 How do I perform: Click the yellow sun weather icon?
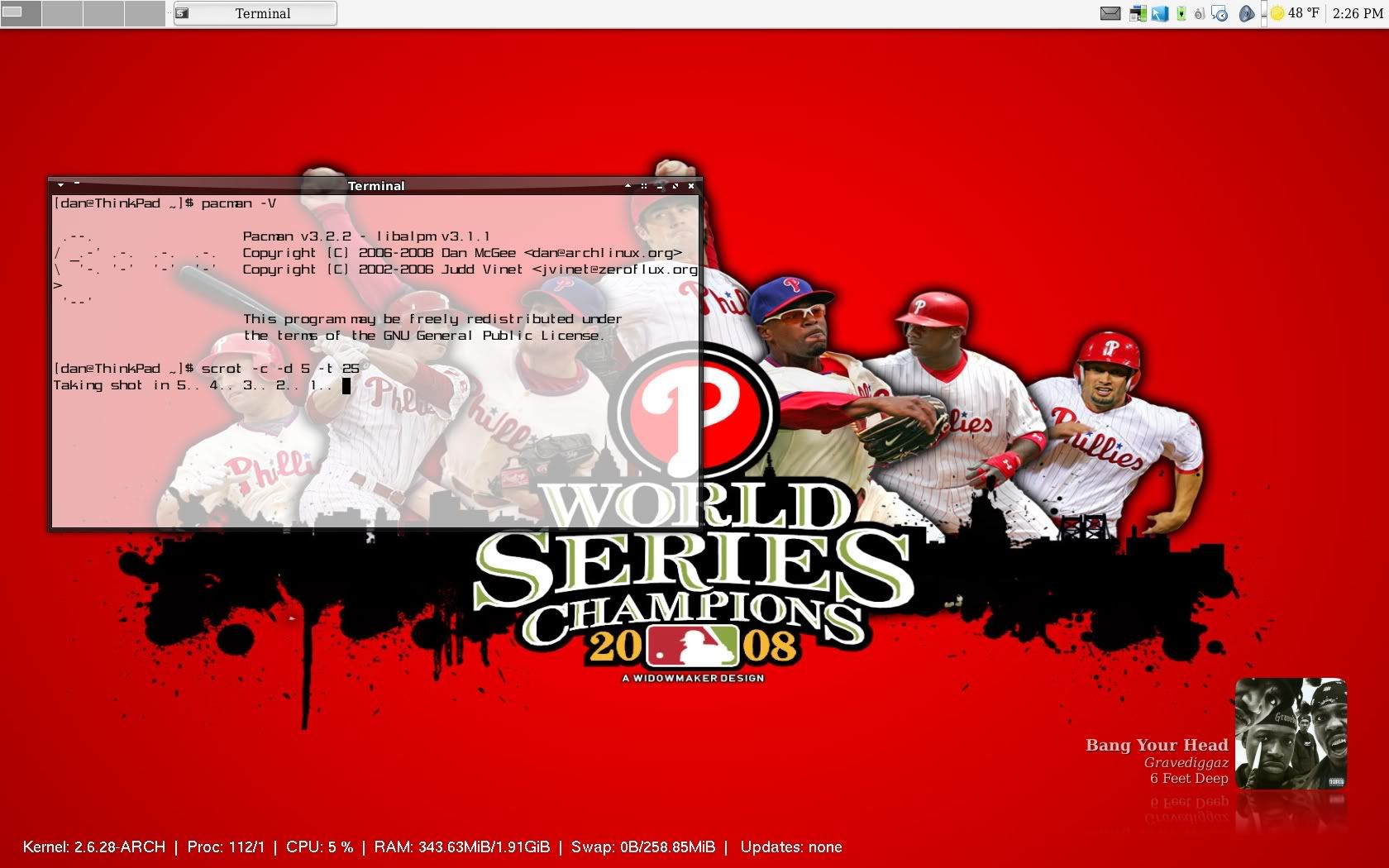(x=1277, y=13)
